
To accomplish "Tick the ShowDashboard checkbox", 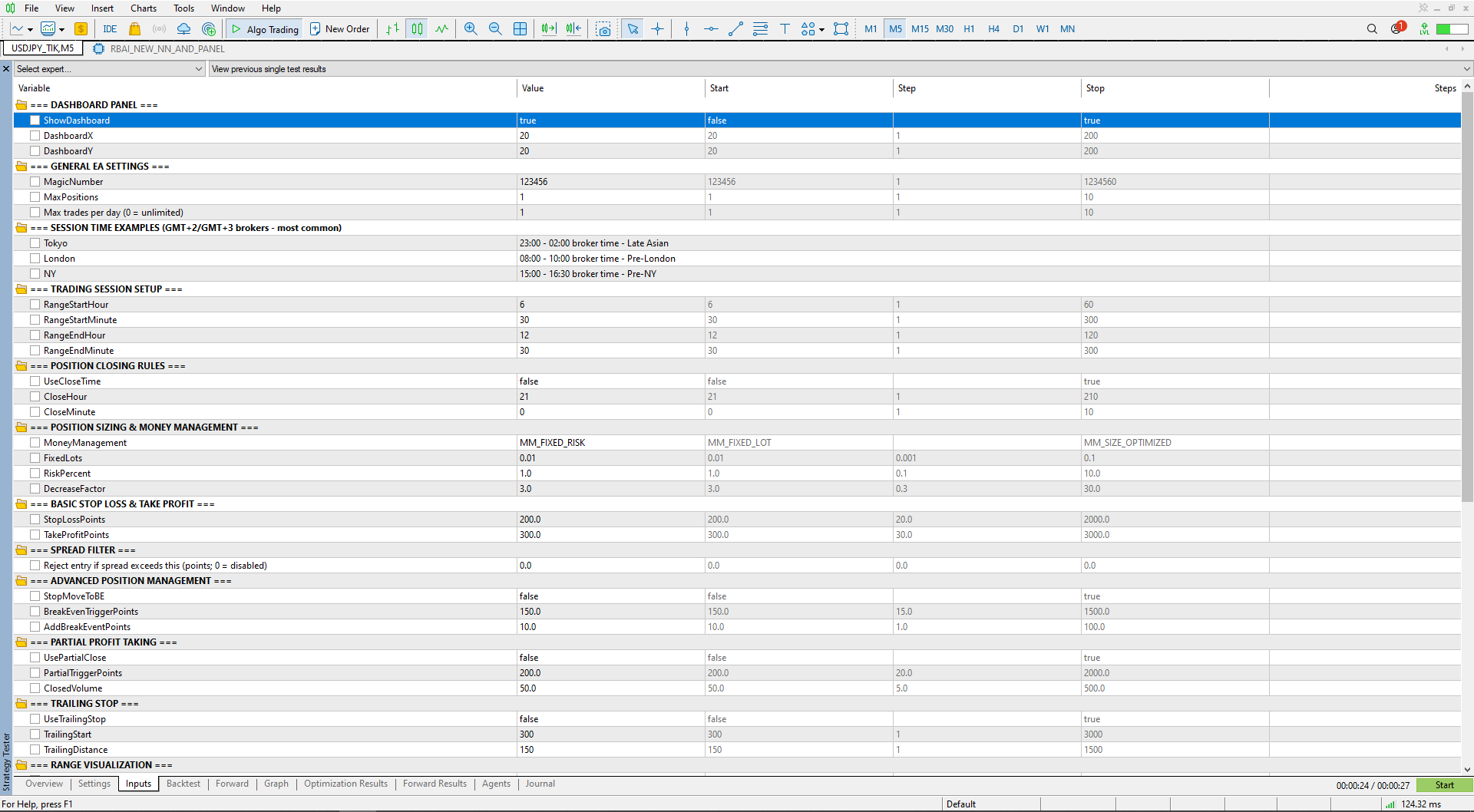I will pos(35,120).
